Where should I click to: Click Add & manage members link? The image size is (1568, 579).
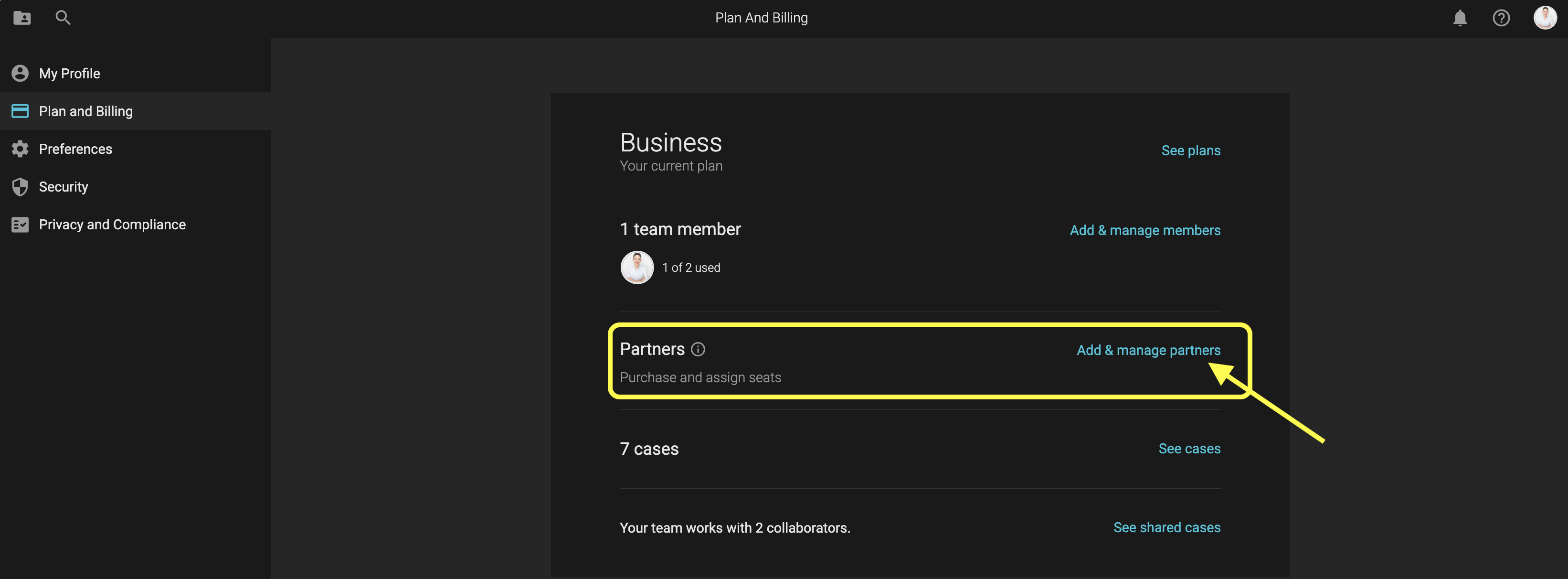[x=1145, y=230]
